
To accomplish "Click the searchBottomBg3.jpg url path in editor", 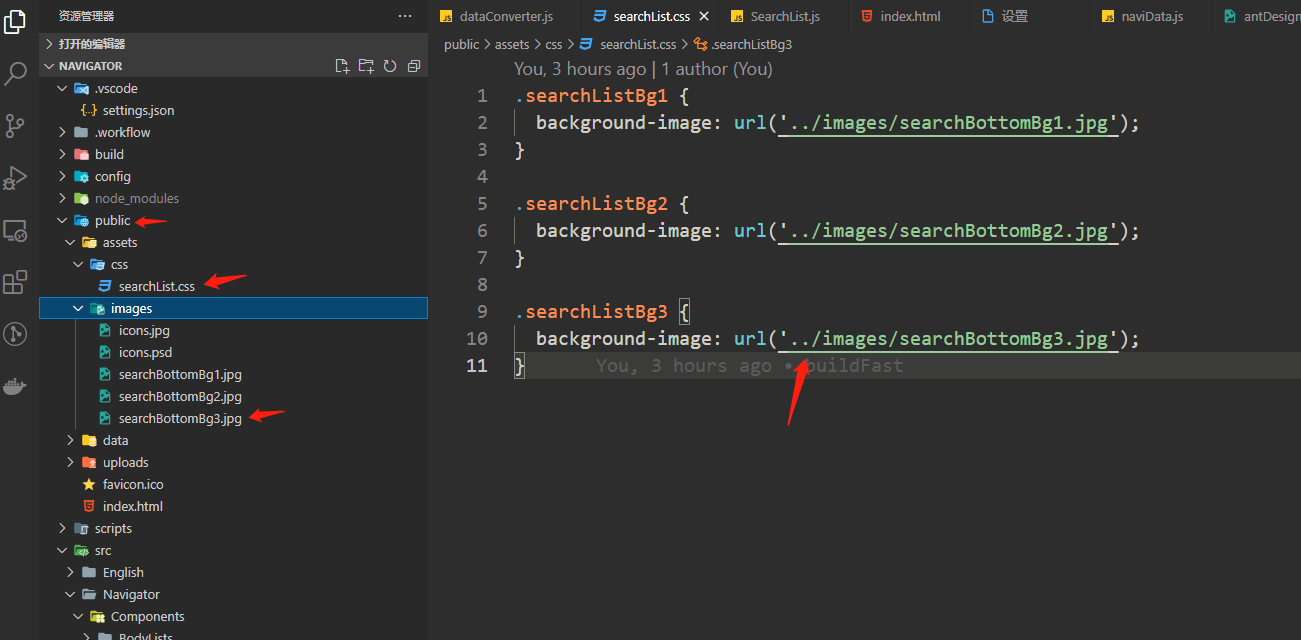I will (949, 339).
